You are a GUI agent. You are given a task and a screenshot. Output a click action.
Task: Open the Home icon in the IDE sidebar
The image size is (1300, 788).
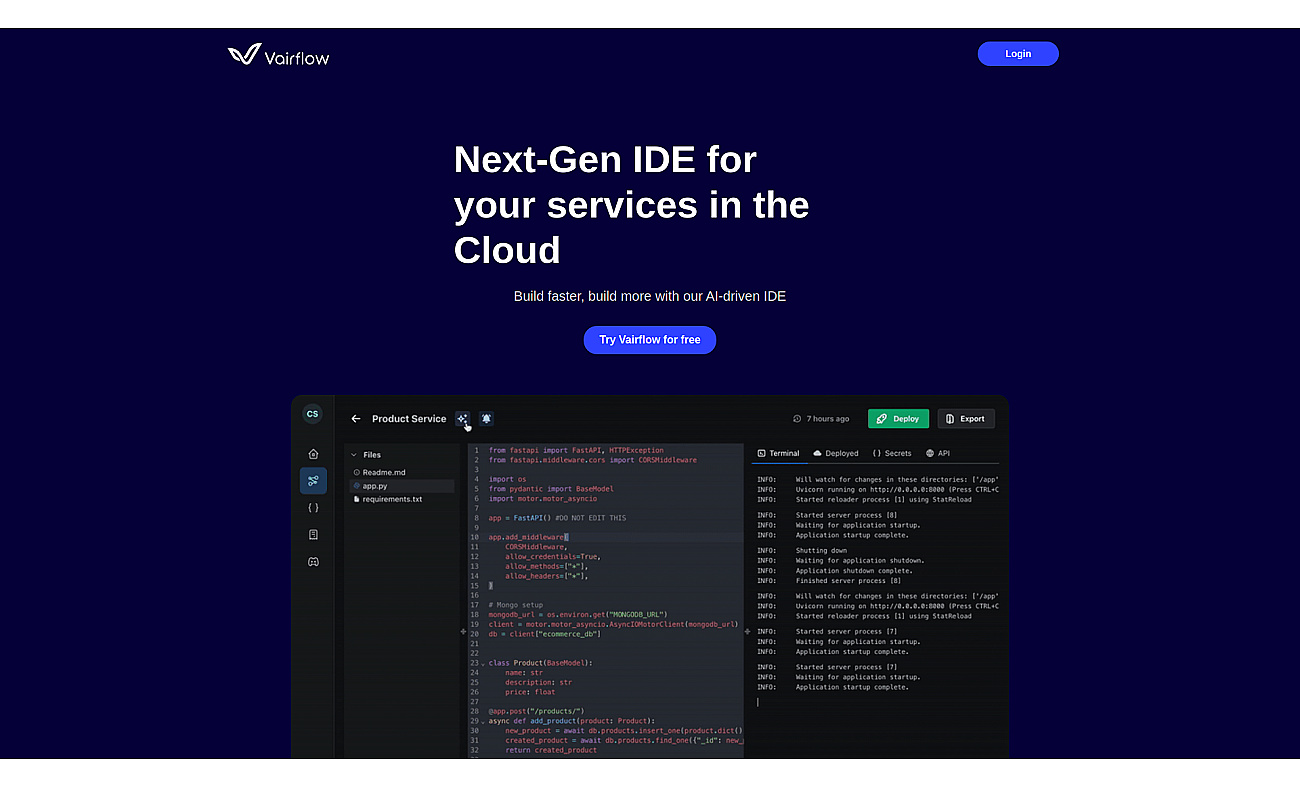(x=313, y=454)
